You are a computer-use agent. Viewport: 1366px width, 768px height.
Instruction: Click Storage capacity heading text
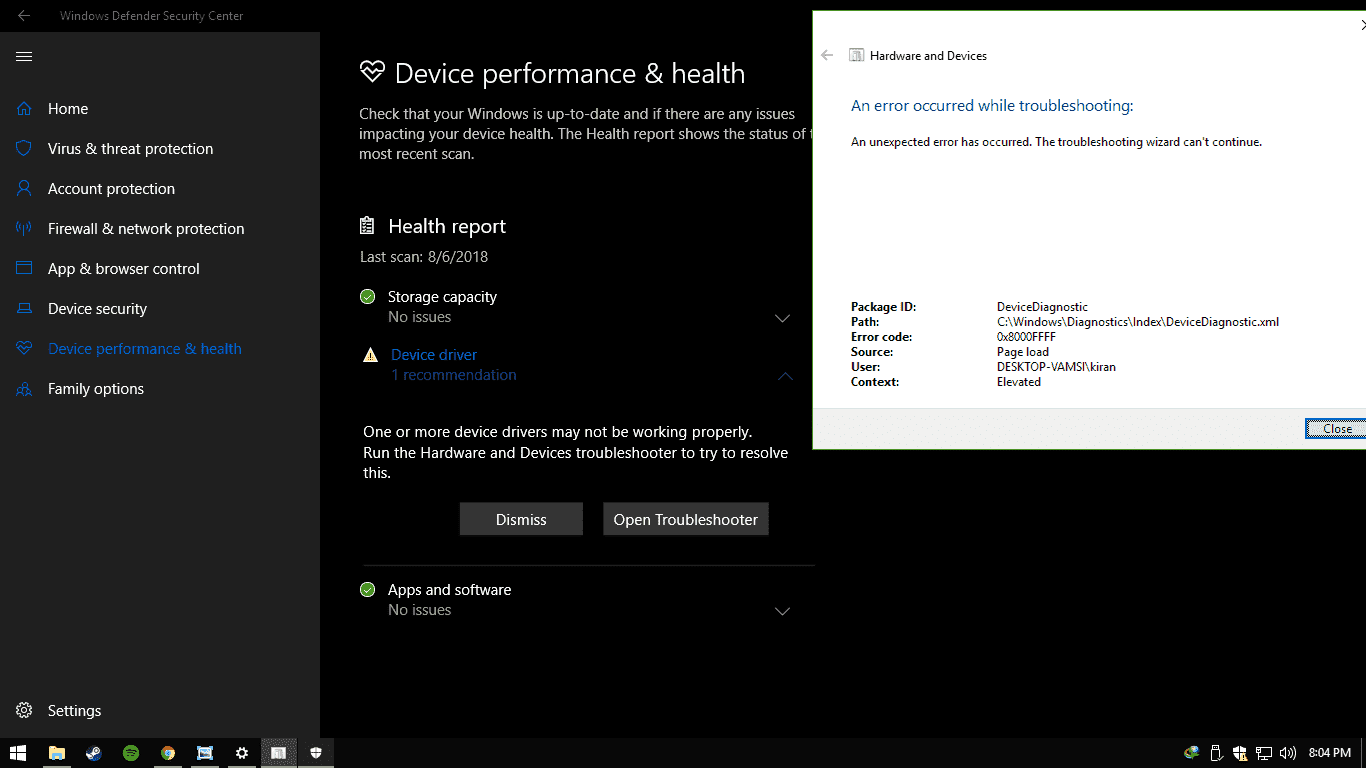(442, 297)
